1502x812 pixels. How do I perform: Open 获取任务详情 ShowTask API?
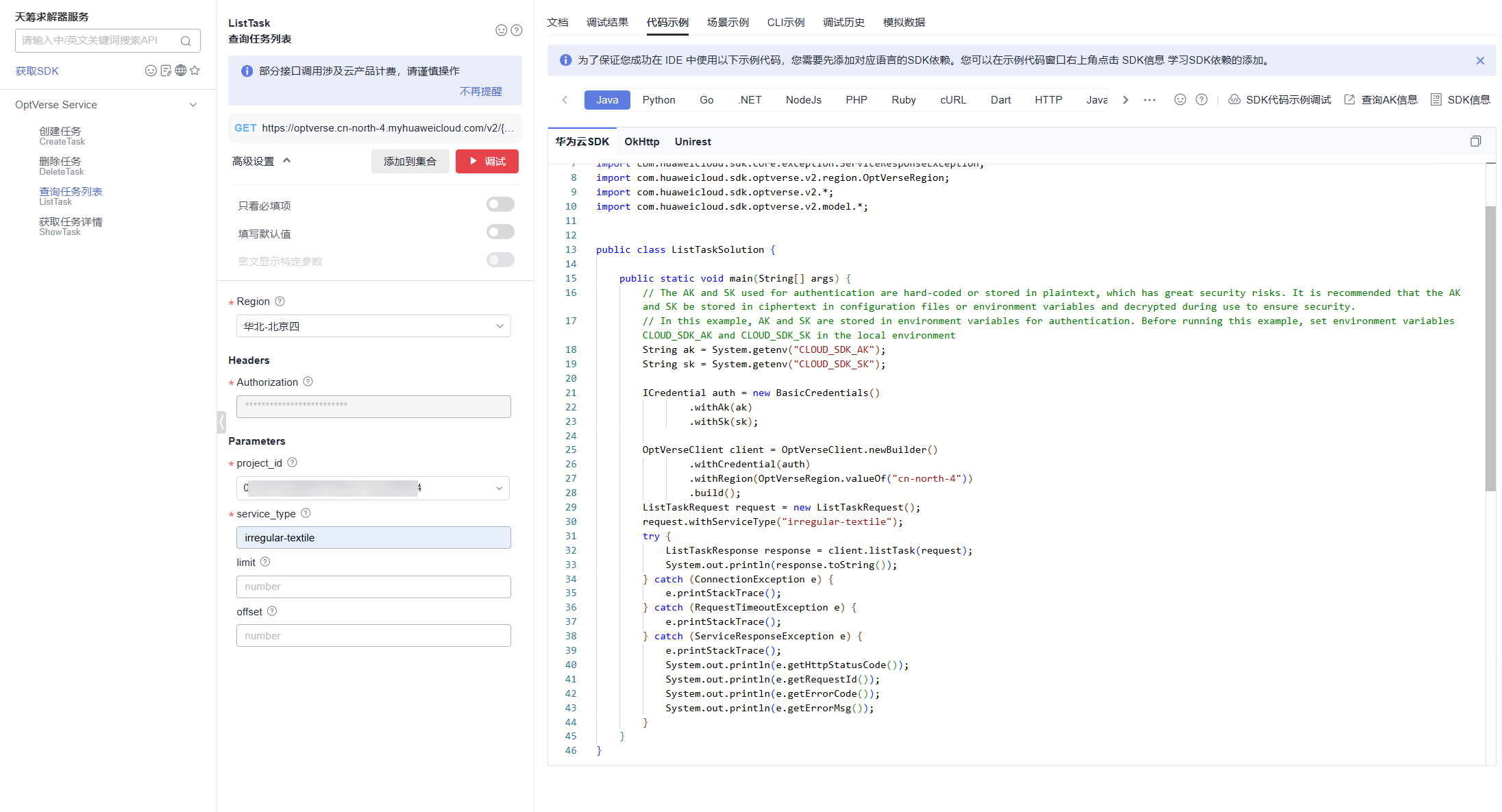point(71,226)
